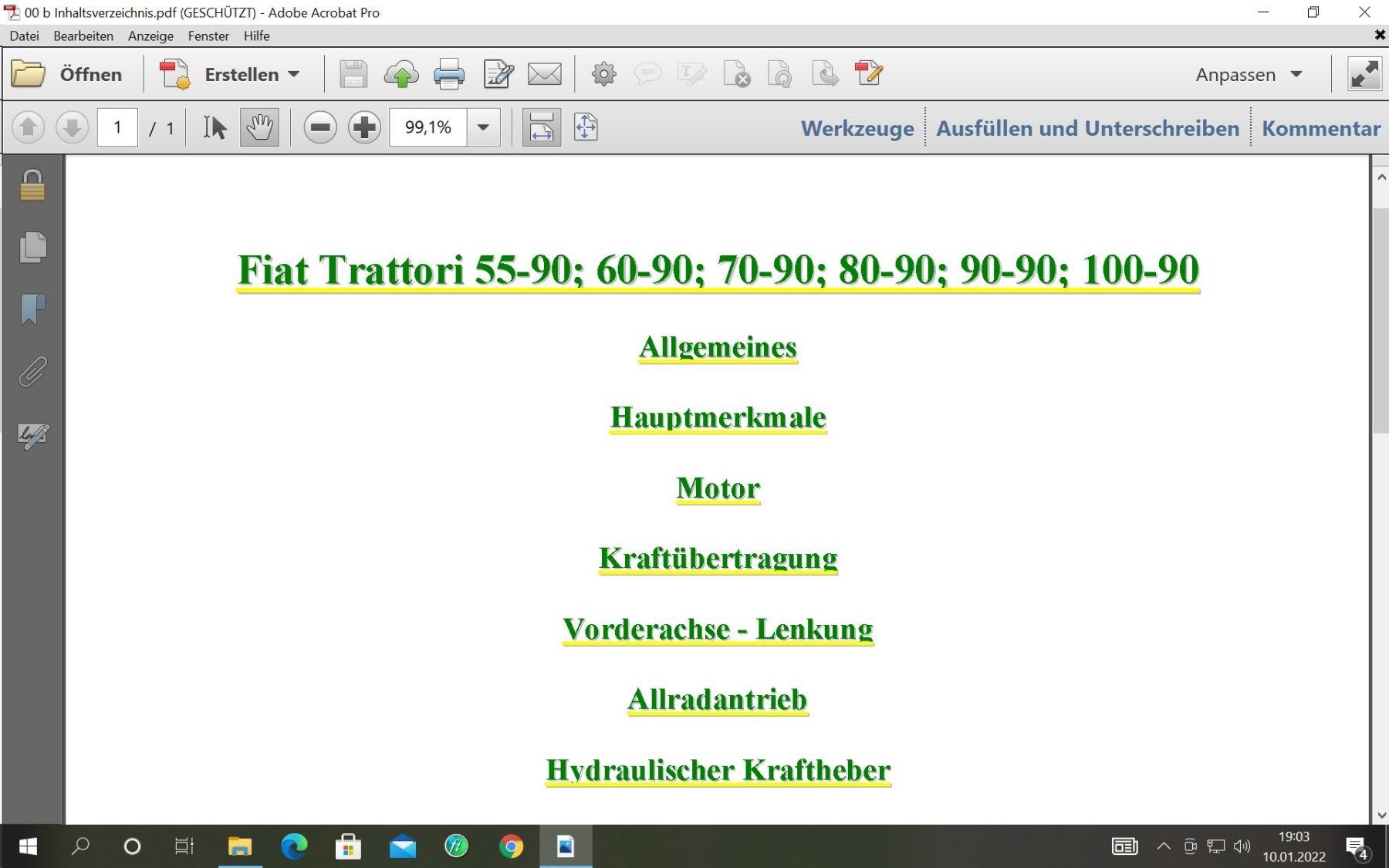Click the page number input field
Image resolution: width=1389 pixels, height=868 pixels.
click(117, 127)
